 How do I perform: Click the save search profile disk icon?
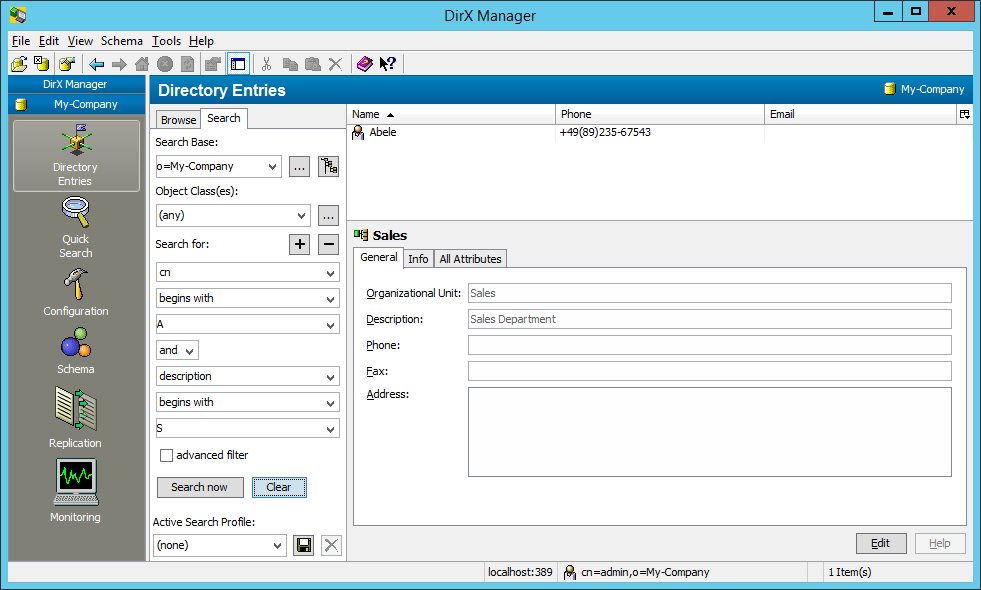[303, 545]
